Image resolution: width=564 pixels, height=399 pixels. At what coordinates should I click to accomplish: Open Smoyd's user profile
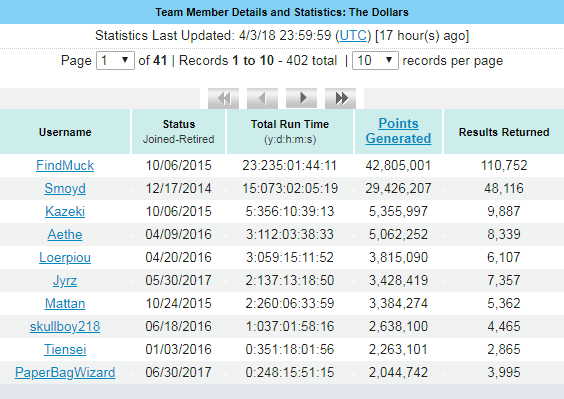65,189
